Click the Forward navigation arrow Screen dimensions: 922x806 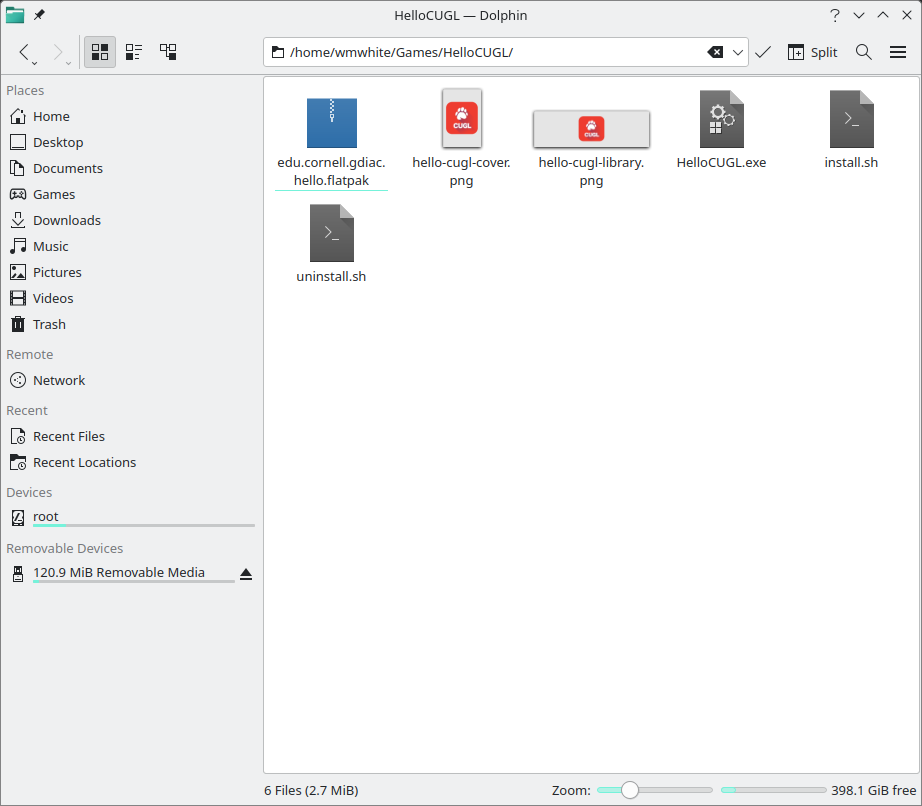pyautogui.click(x=57, y=52)
